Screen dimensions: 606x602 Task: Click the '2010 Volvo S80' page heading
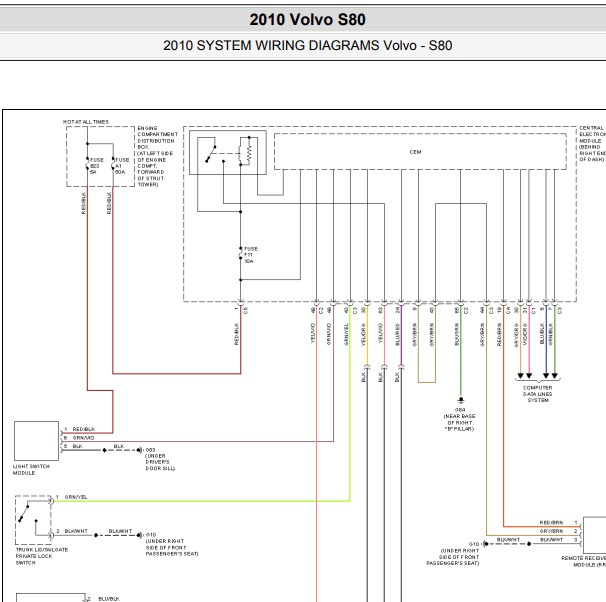tap(307, 20)
